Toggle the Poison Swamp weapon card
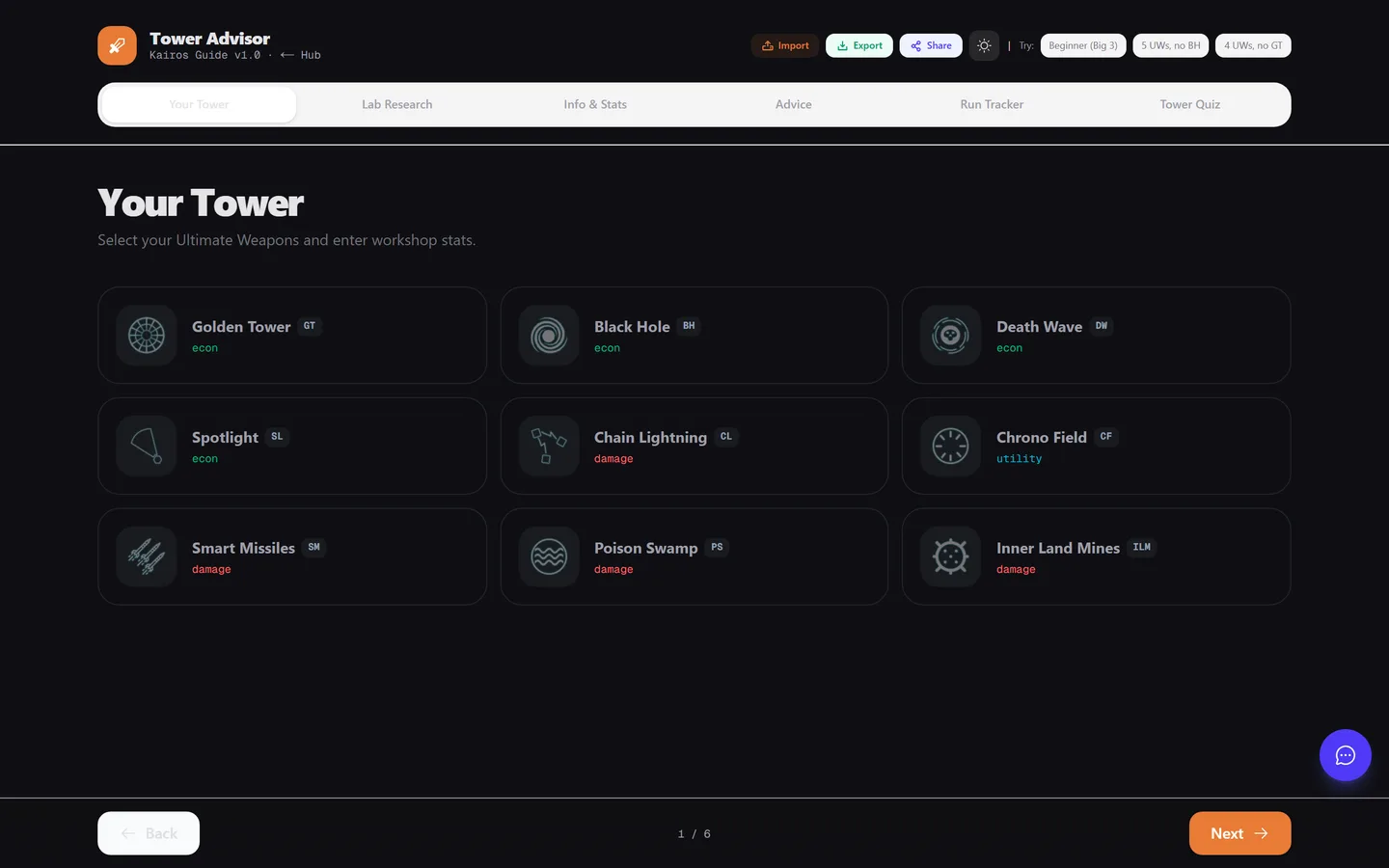Image resolution: width=1389 pixels, height=868 pixels. [x=694, y=556]
